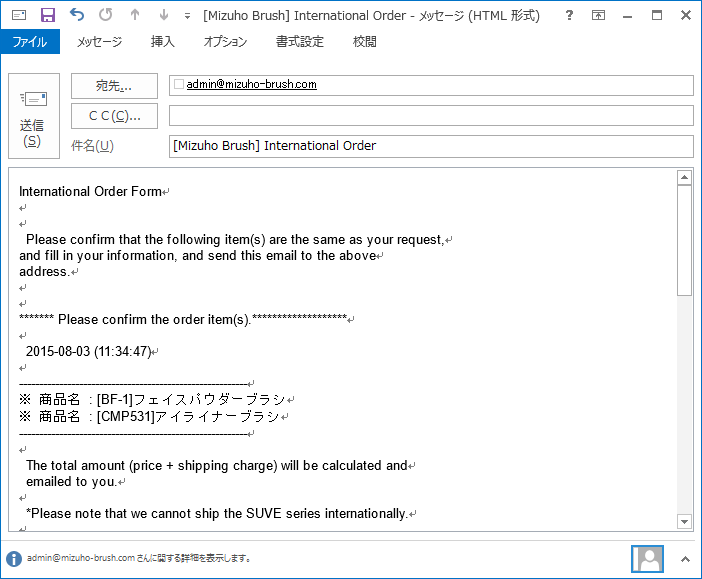Viewport: 702px width, 579px height.
Task: Click the 件名(U) label
Action: point(92,146)
